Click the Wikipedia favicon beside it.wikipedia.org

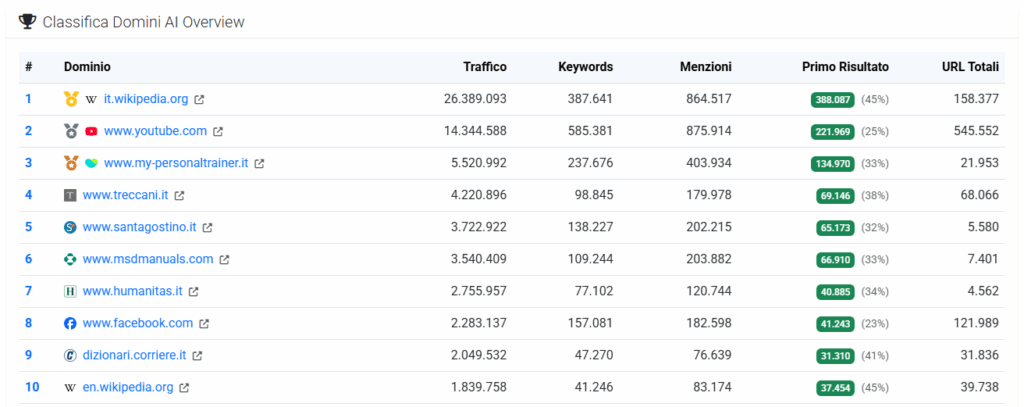click(91, 99)
